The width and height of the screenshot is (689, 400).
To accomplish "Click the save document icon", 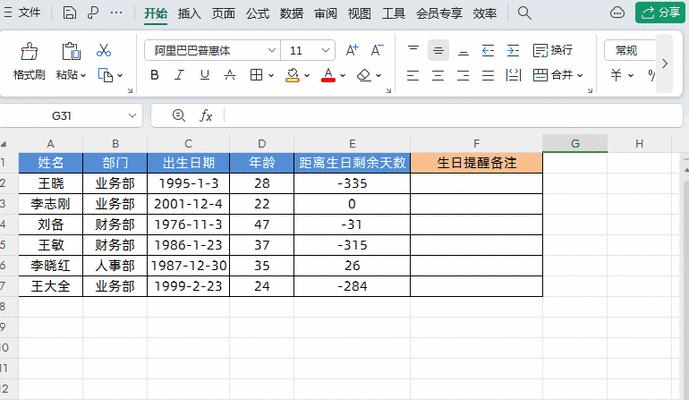I will click(x=69, y=13).
